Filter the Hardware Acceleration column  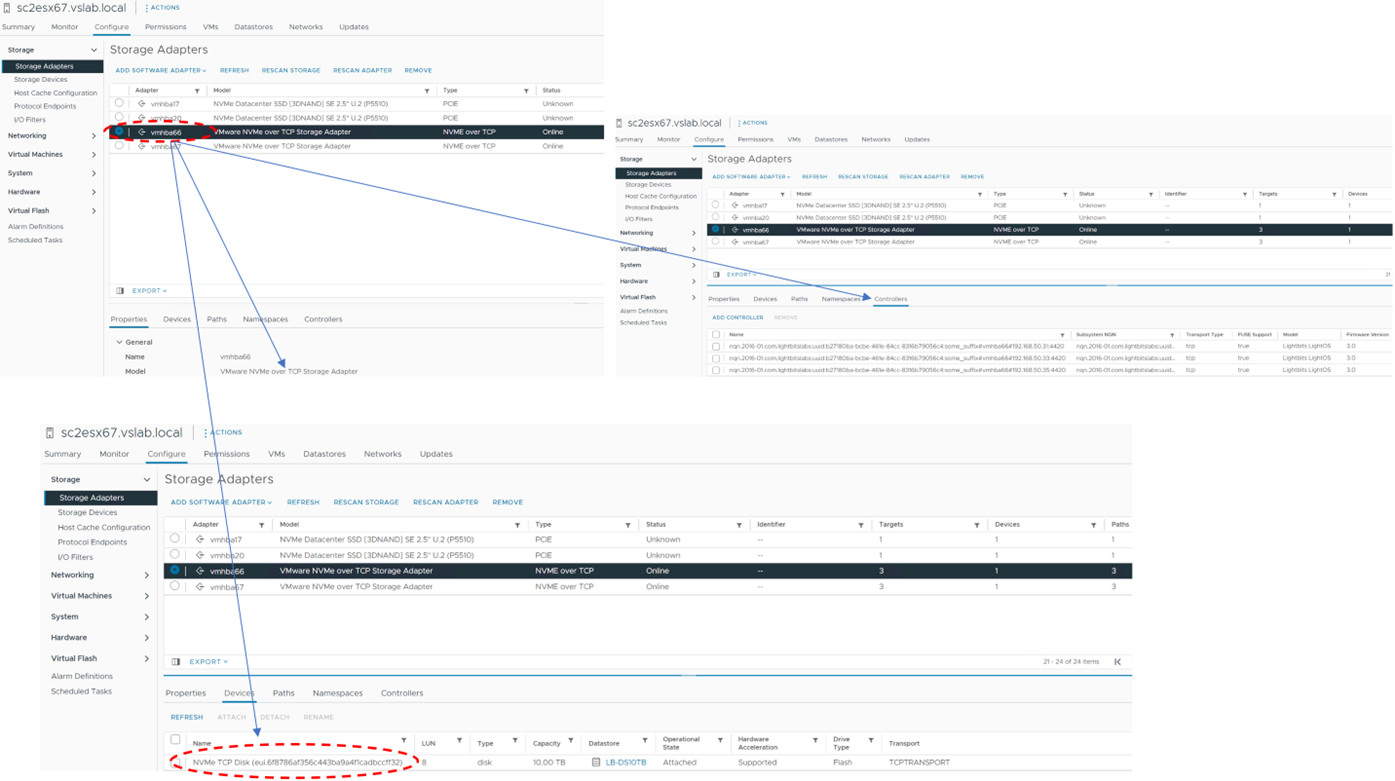point(816,742)
